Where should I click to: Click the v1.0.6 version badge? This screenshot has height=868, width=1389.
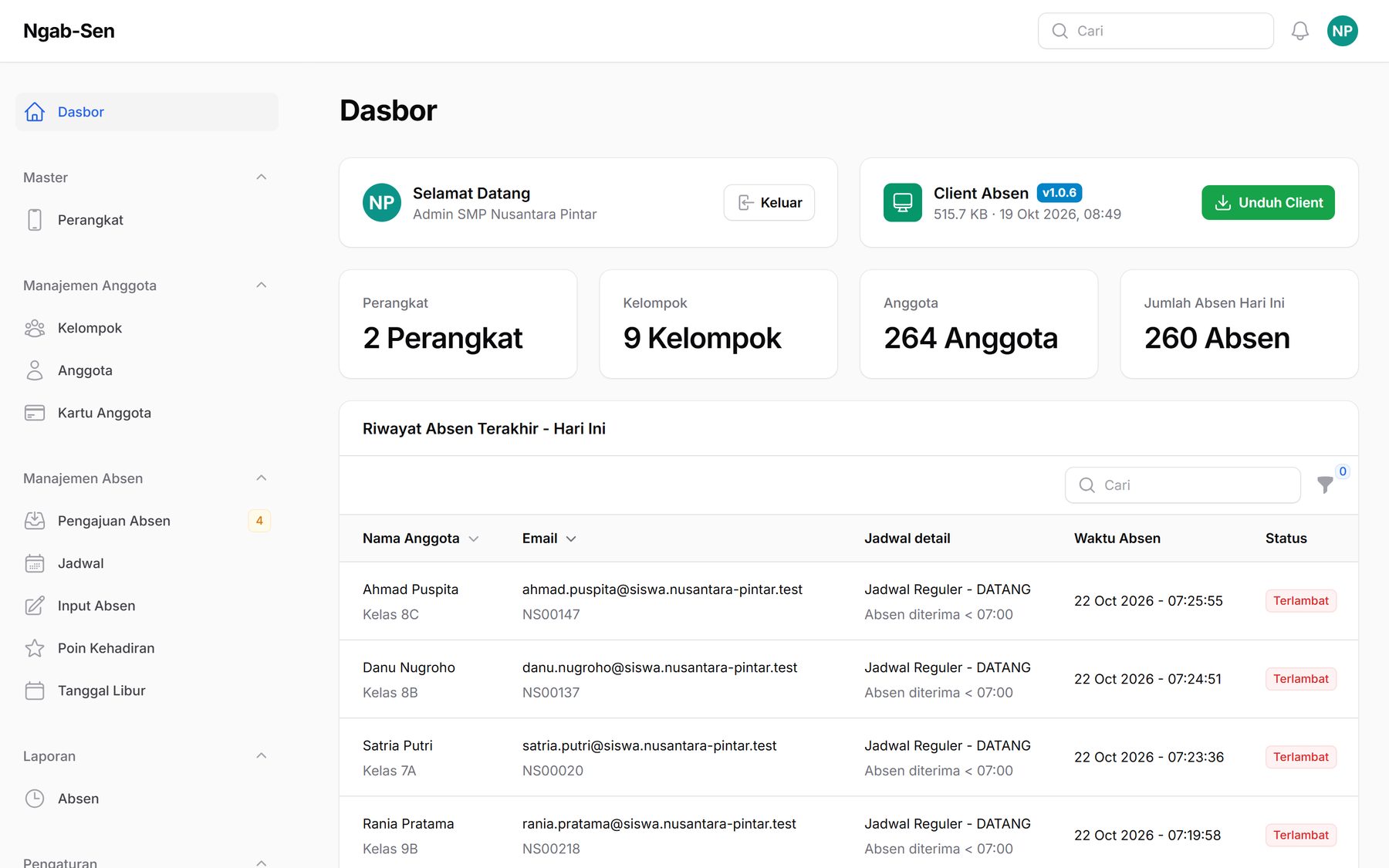(1059, 193)
